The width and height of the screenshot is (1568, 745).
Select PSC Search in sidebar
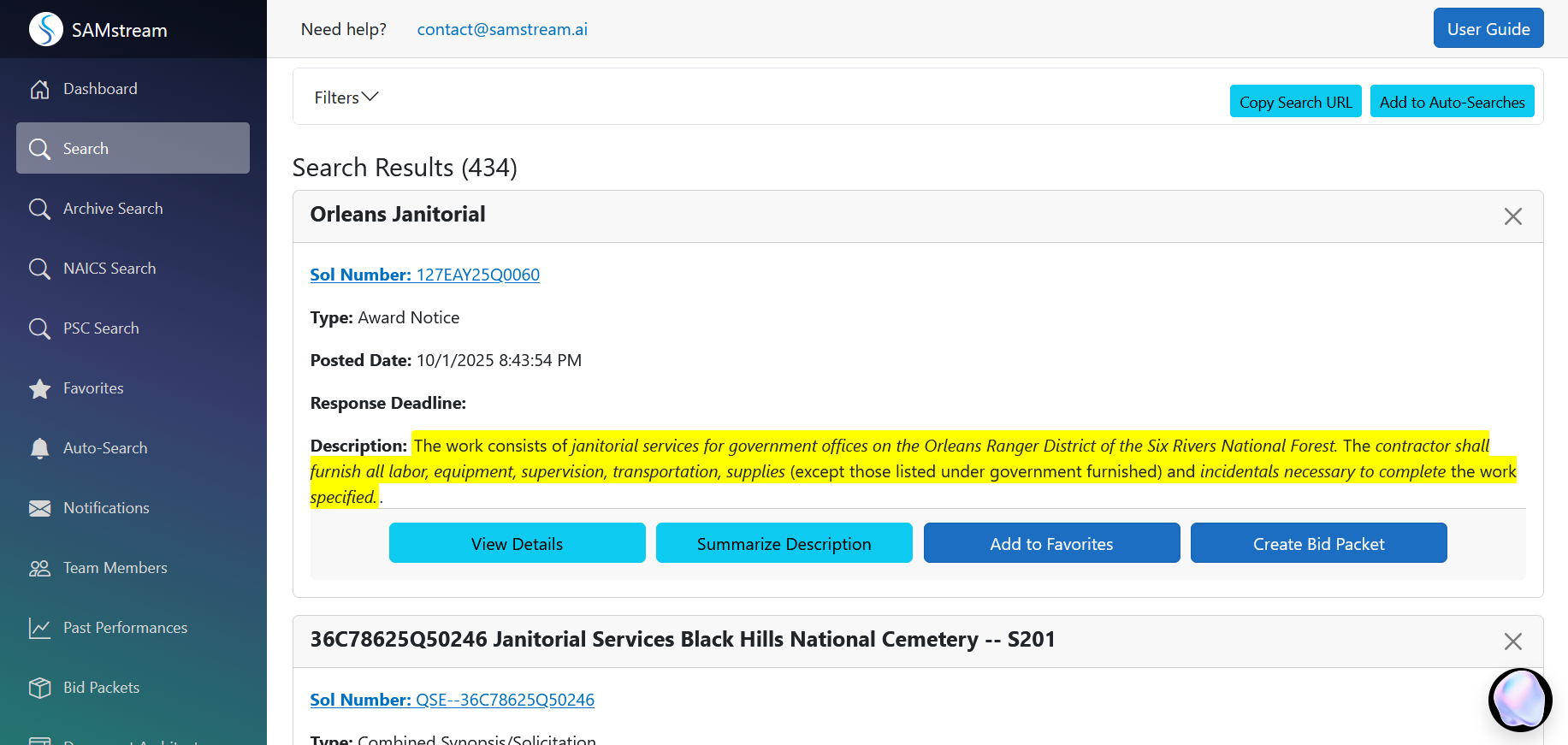tap(101, 328)
